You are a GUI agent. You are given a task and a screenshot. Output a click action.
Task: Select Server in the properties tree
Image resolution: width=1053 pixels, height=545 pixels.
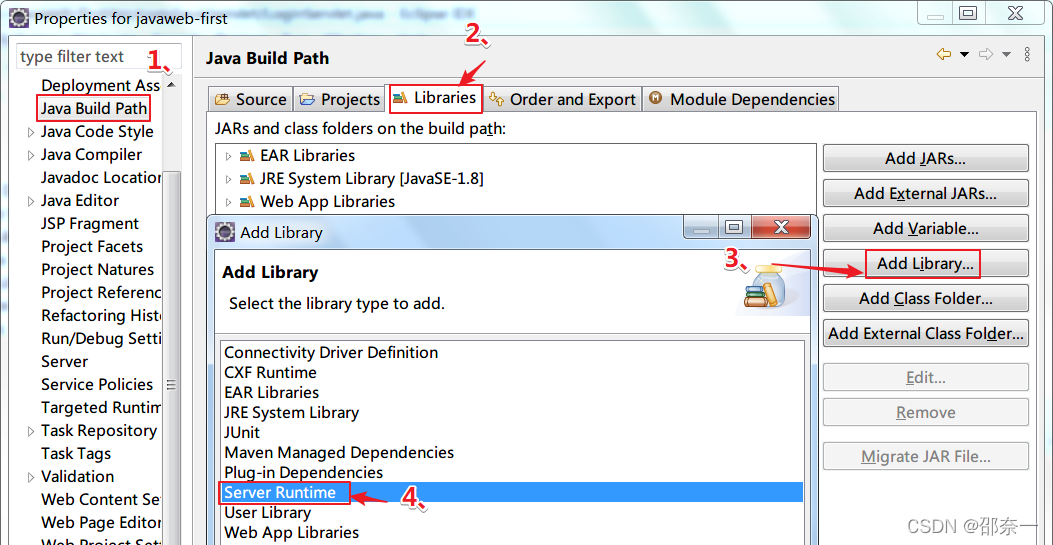[64, 361]
